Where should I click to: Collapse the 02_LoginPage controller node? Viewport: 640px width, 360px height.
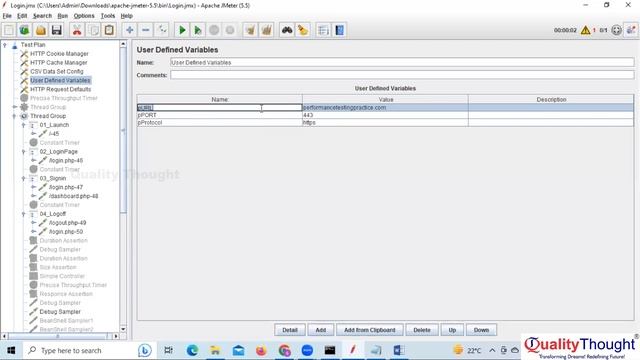(24, 151)
